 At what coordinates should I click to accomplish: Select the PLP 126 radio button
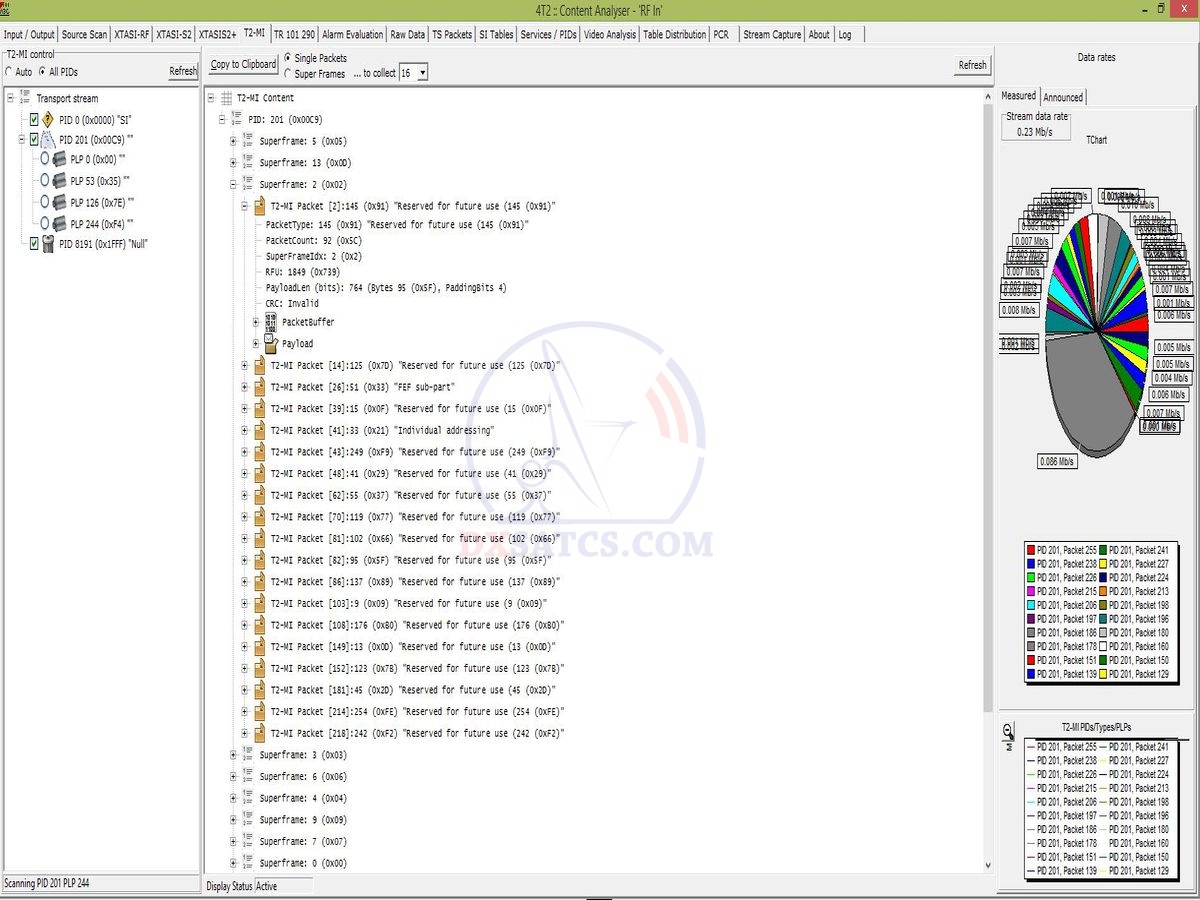point(45,202)
